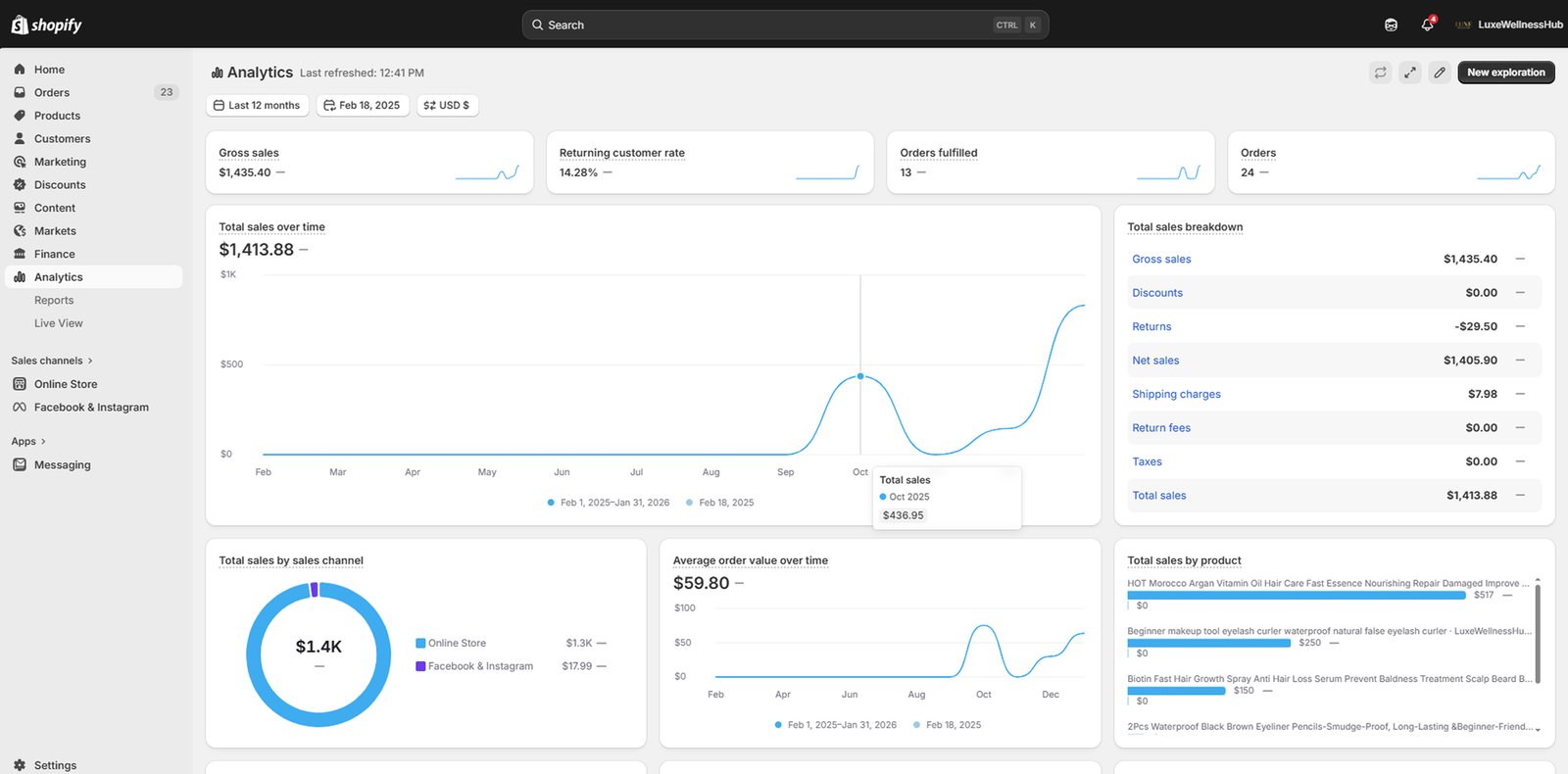Screen dimensions: 1568x774
Task: Expand the Apps section
Action: 27,441
